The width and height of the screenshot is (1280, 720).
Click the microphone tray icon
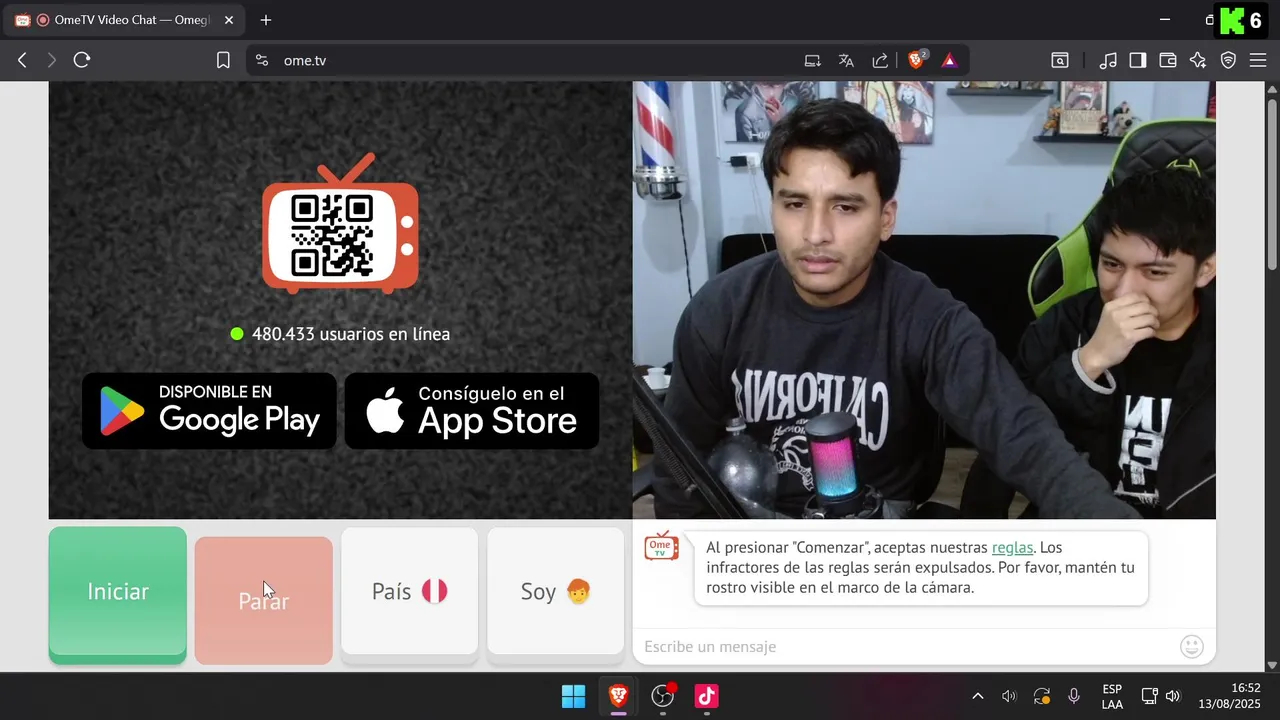(x=1074, y=696)
